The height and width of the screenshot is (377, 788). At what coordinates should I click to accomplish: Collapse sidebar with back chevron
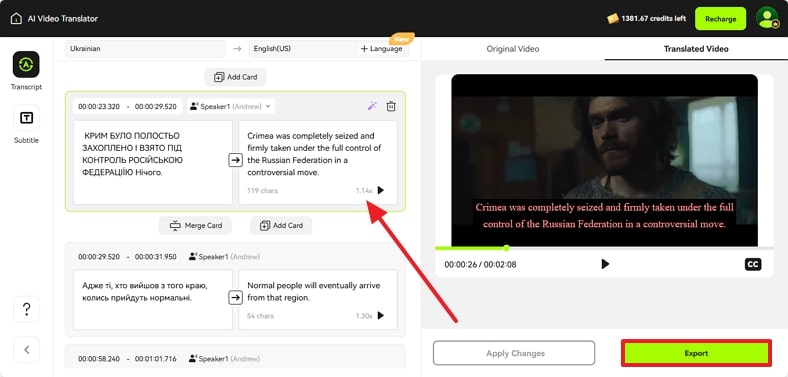click(26, 350)
